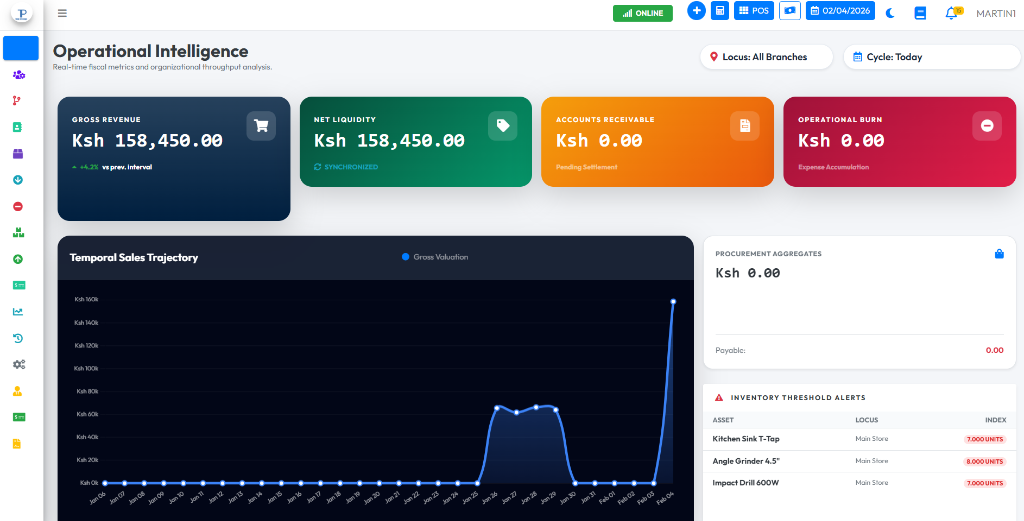Click the 8.000 UNITS badge
This screenshot has height=521, width=1024.
tap(985, 462)
